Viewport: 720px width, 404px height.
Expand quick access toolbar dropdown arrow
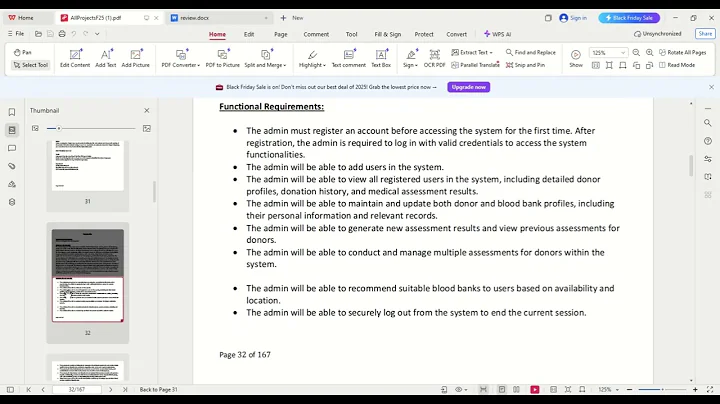pos(97,34)
